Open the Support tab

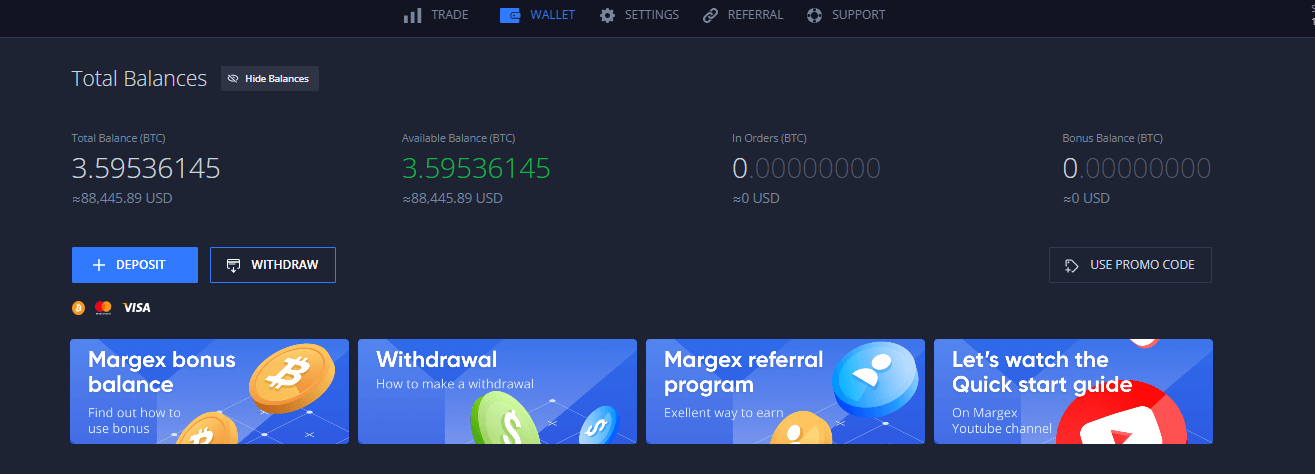coord(846,15)
